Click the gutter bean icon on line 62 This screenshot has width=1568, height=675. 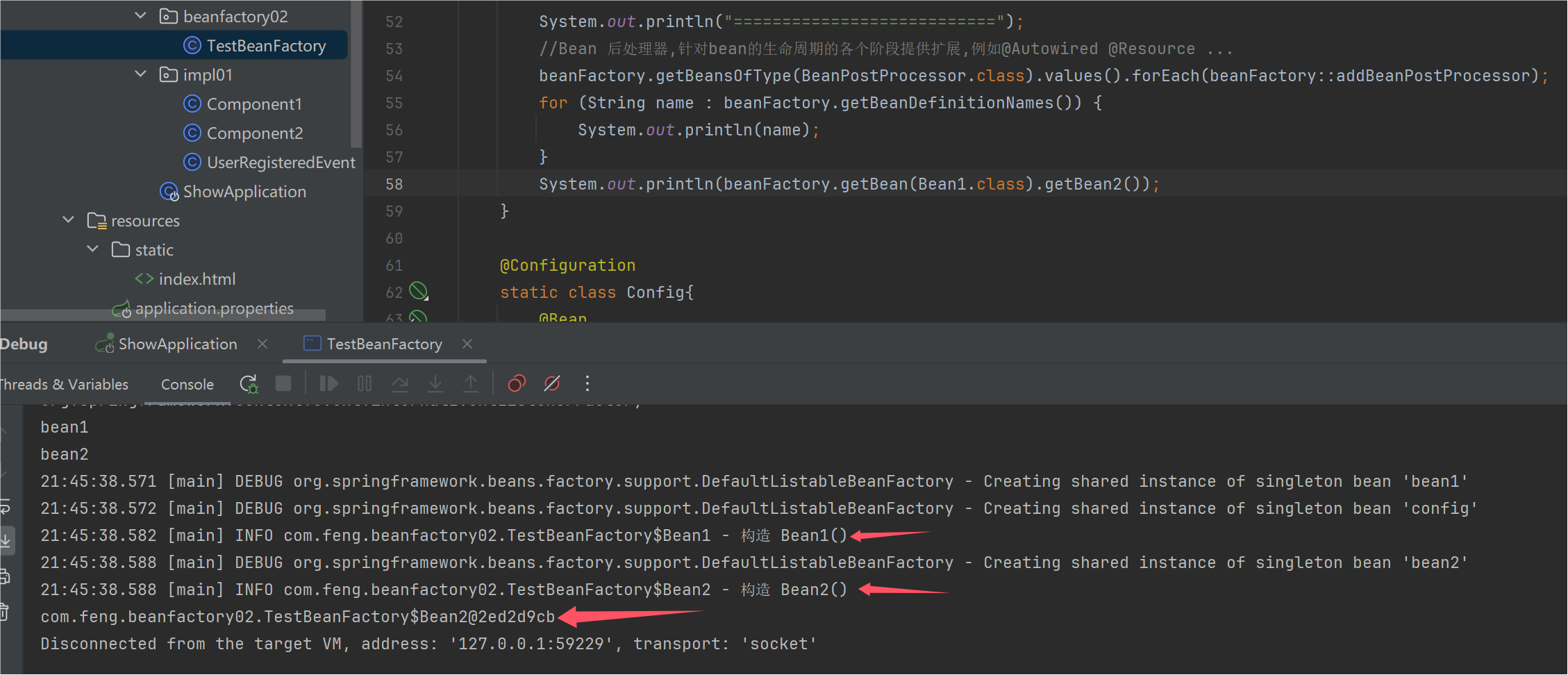(x=418, y=291)
